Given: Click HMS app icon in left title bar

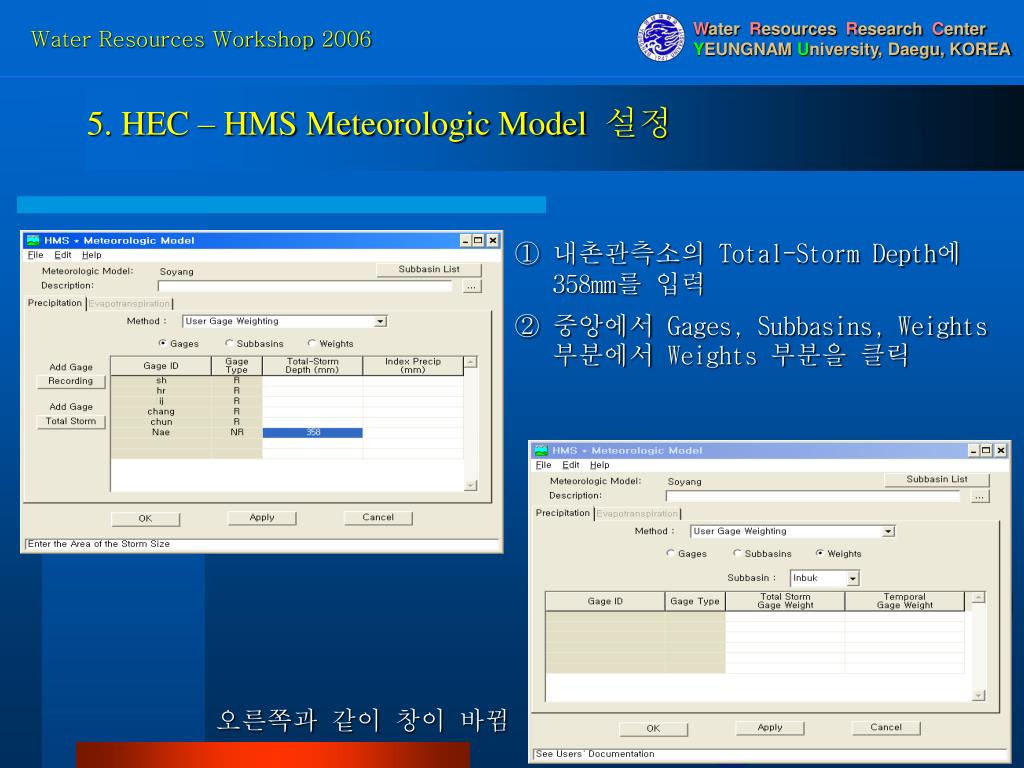Looking at the screenshot, I should tap(33, 240).
